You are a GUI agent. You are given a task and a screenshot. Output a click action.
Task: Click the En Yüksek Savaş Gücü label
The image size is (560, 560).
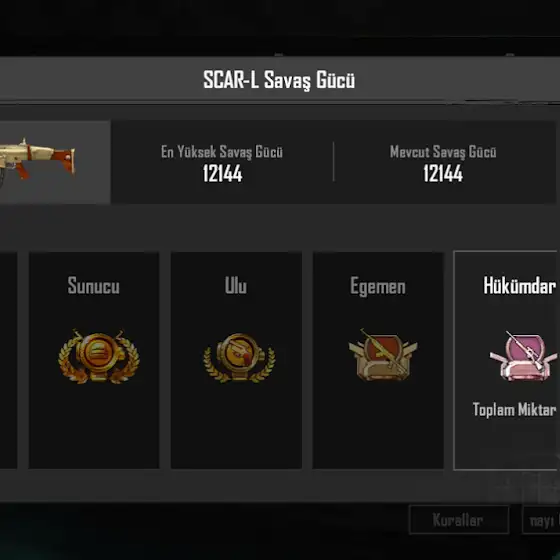[222, 152]
